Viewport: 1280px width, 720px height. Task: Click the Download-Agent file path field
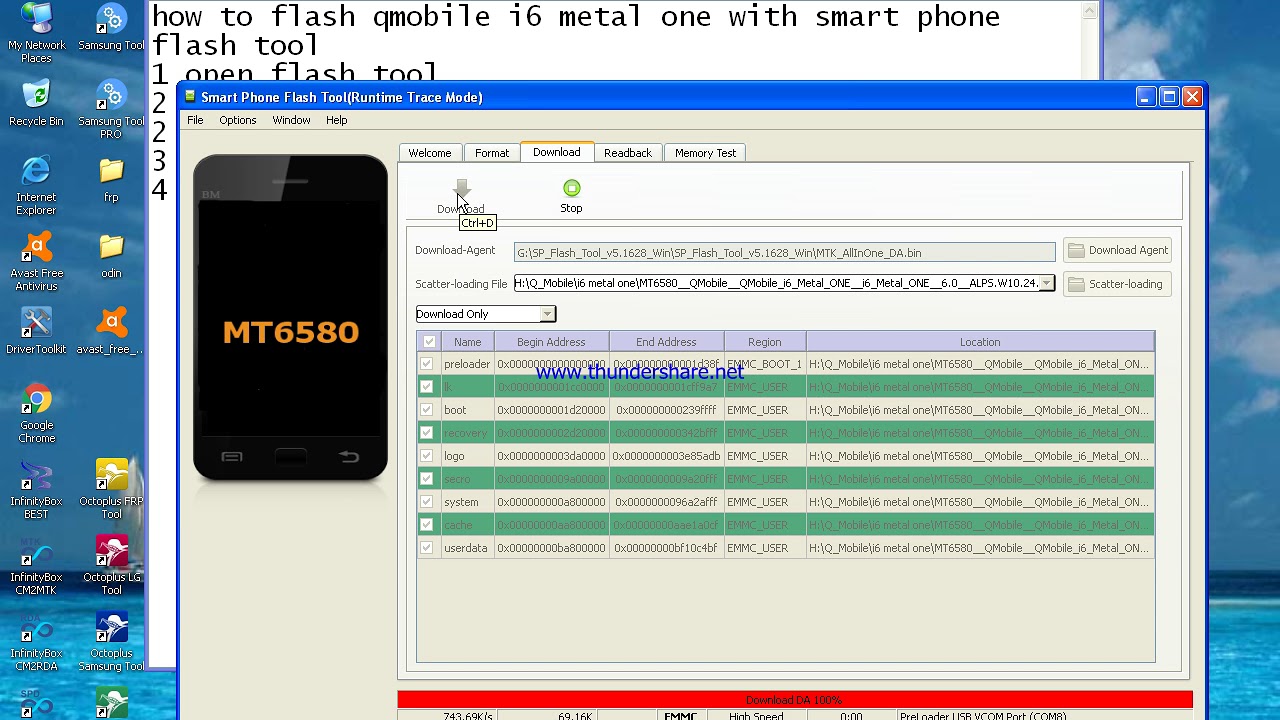[785, 253]
